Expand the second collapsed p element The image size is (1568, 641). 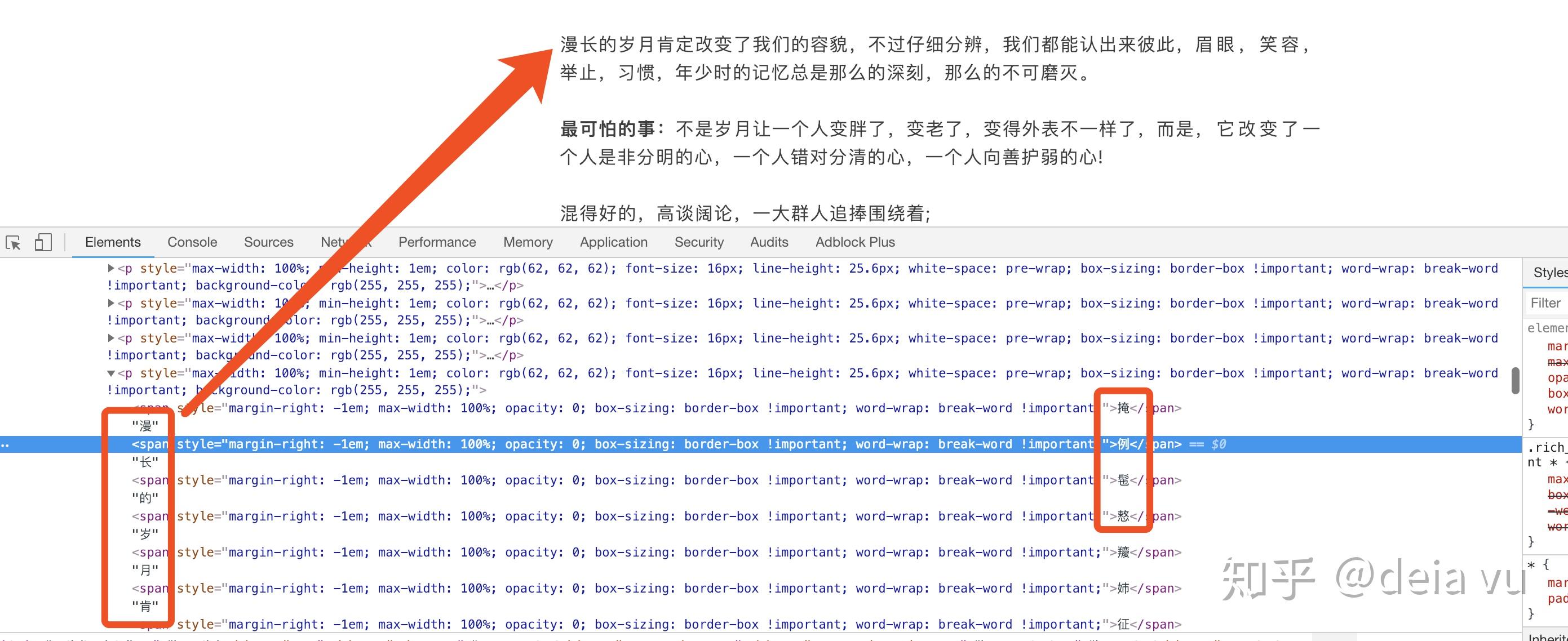[x=111, y=303]
